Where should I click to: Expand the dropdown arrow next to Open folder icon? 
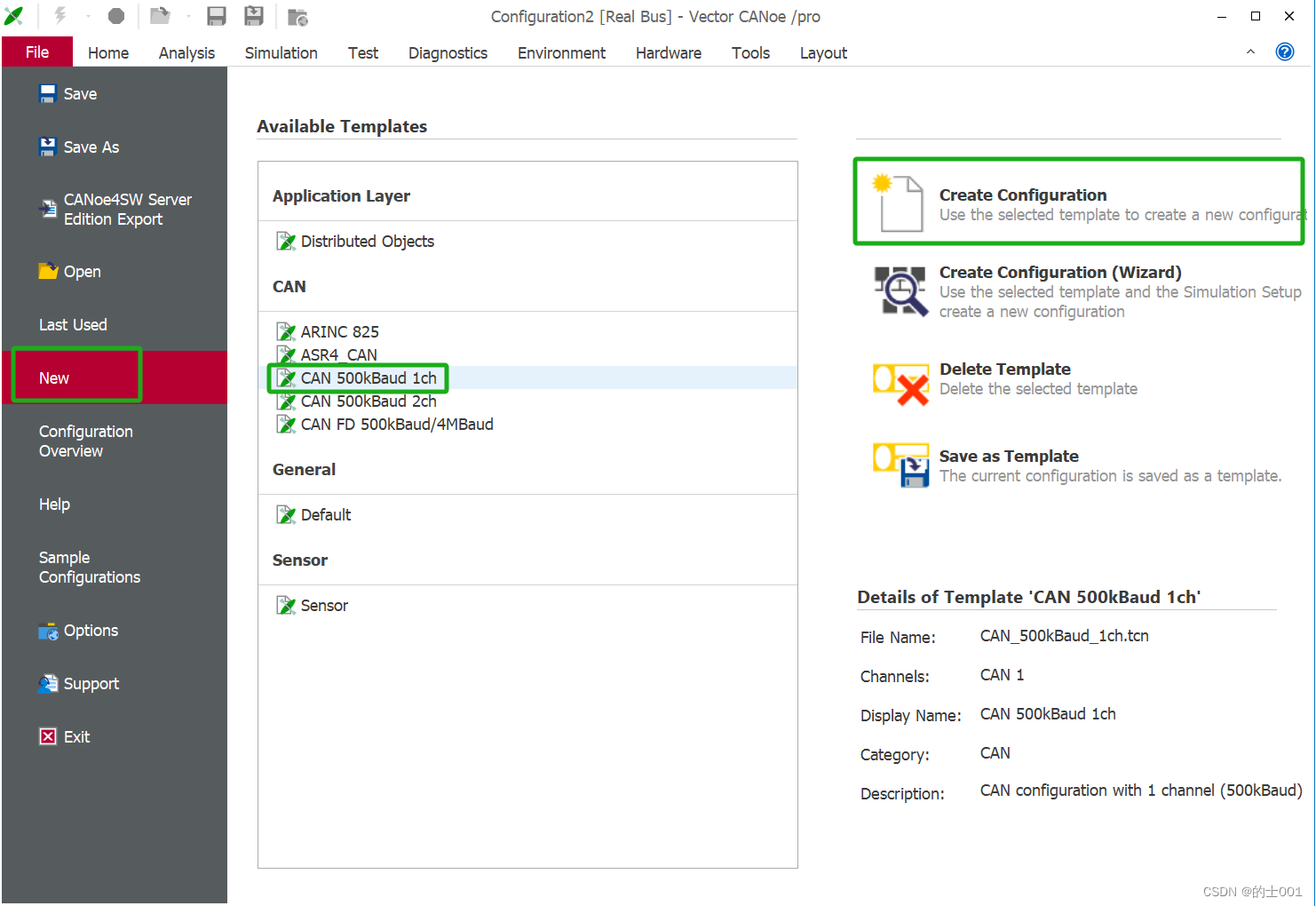click(188, 16)
